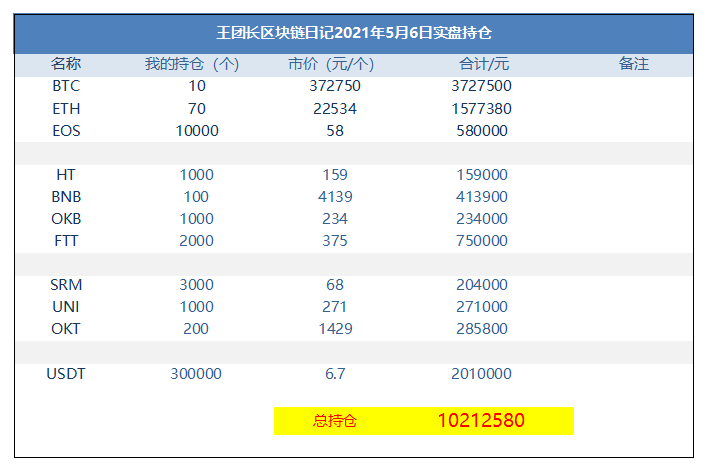Select the 'HT' name cell
This screenshot has height=471, width=707.
[66, 174]
